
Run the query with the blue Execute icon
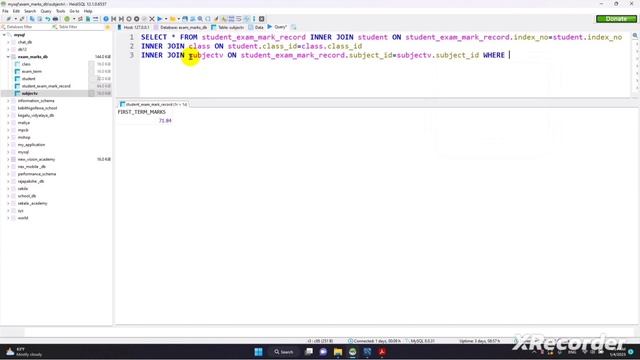tap(160, 19)
